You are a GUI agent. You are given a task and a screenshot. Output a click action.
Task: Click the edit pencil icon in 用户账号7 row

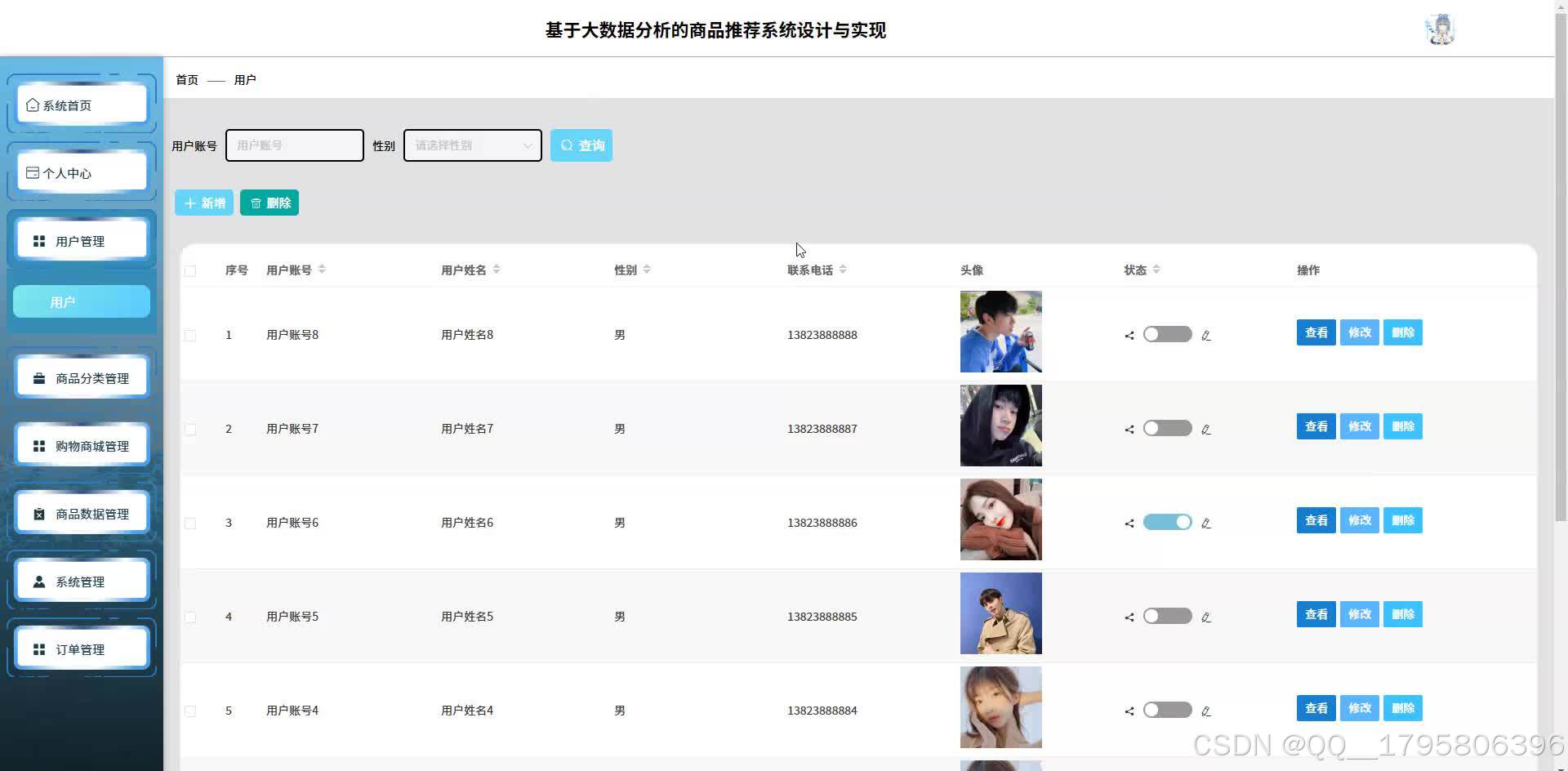(x=1206, y=429)
